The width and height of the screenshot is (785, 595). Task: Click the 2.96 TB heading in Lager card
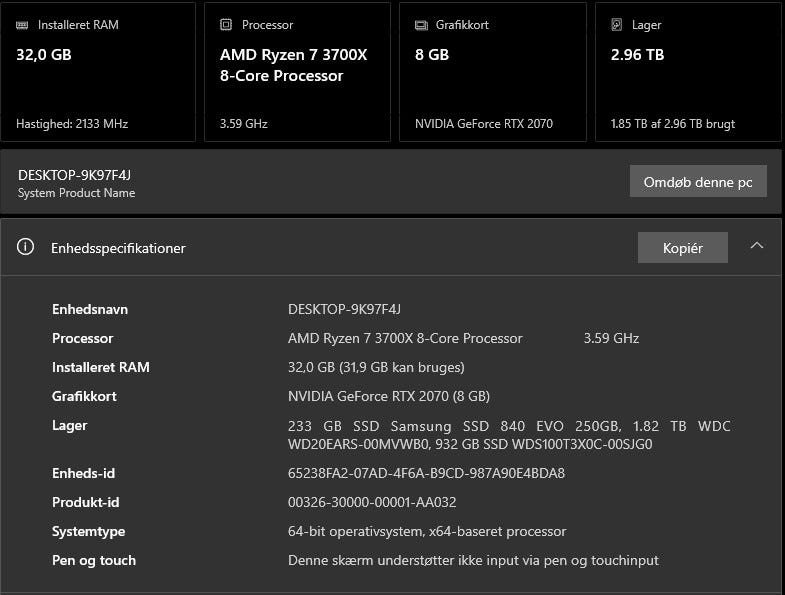tap(637, 55)
